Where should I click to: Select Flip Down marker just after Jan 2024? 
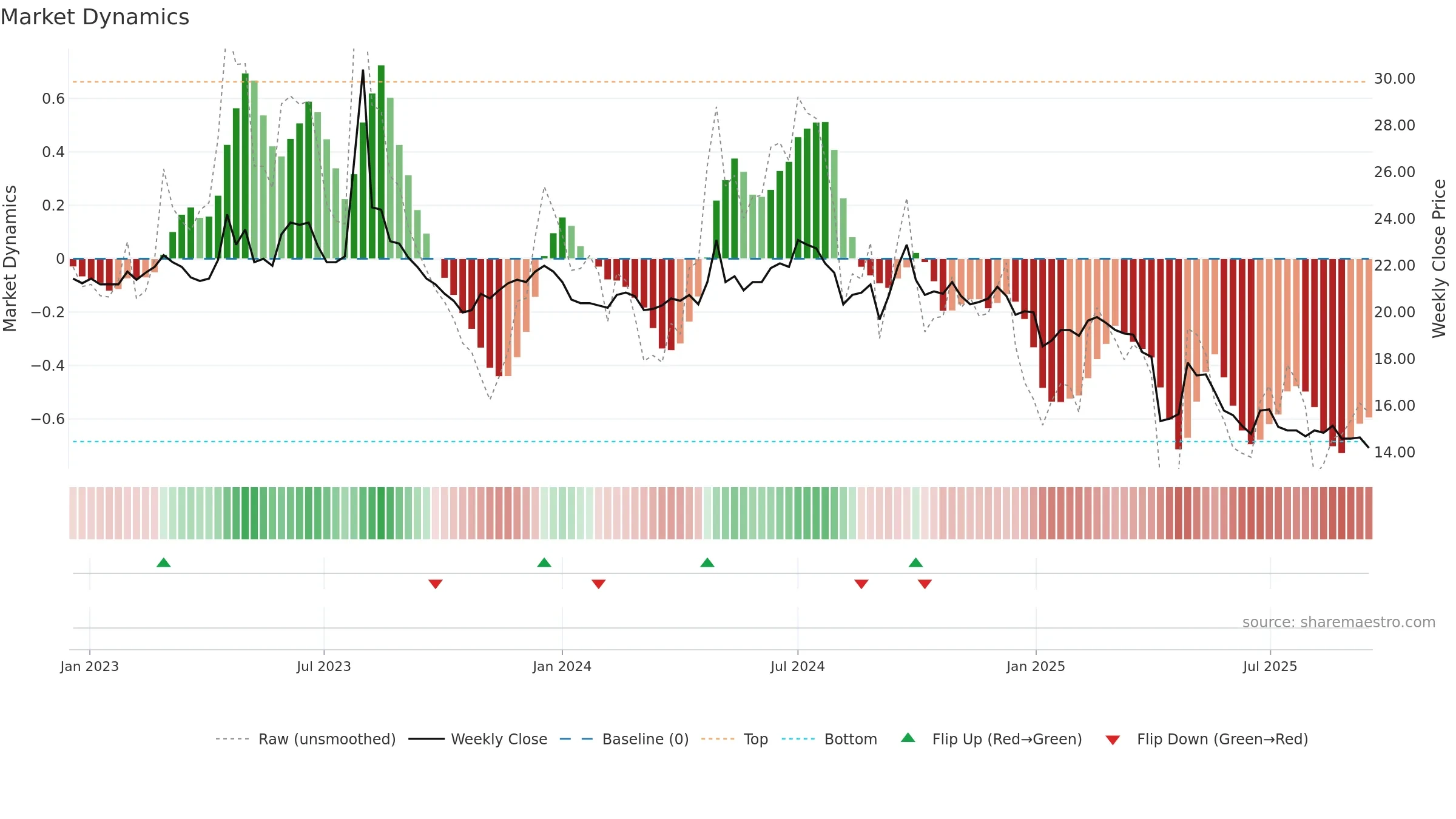point(599,584)
